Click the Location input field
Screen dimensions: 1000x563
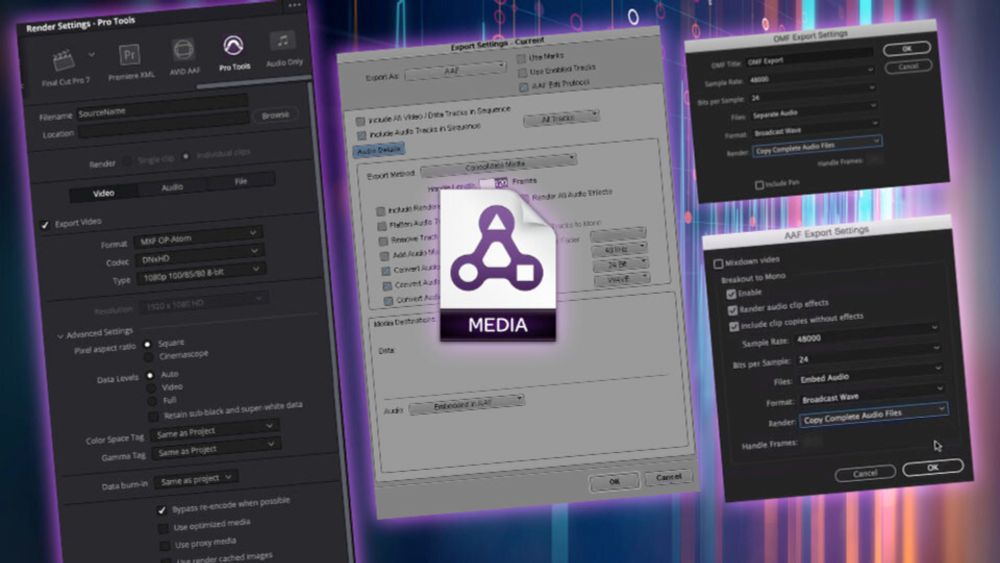163,125
